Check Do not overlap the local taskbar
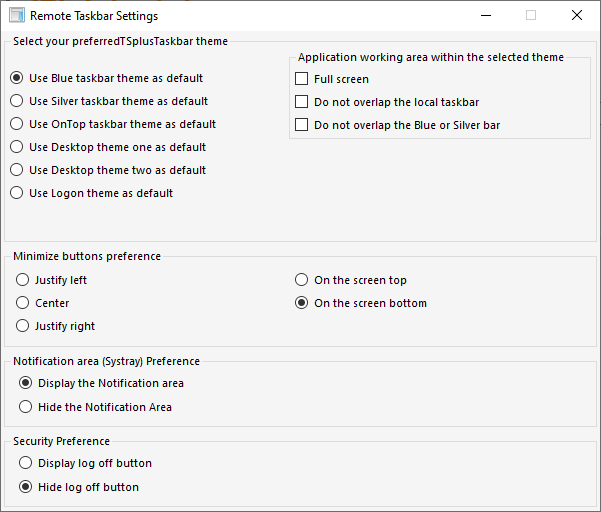The image size is (601, 512). point(302,102)
